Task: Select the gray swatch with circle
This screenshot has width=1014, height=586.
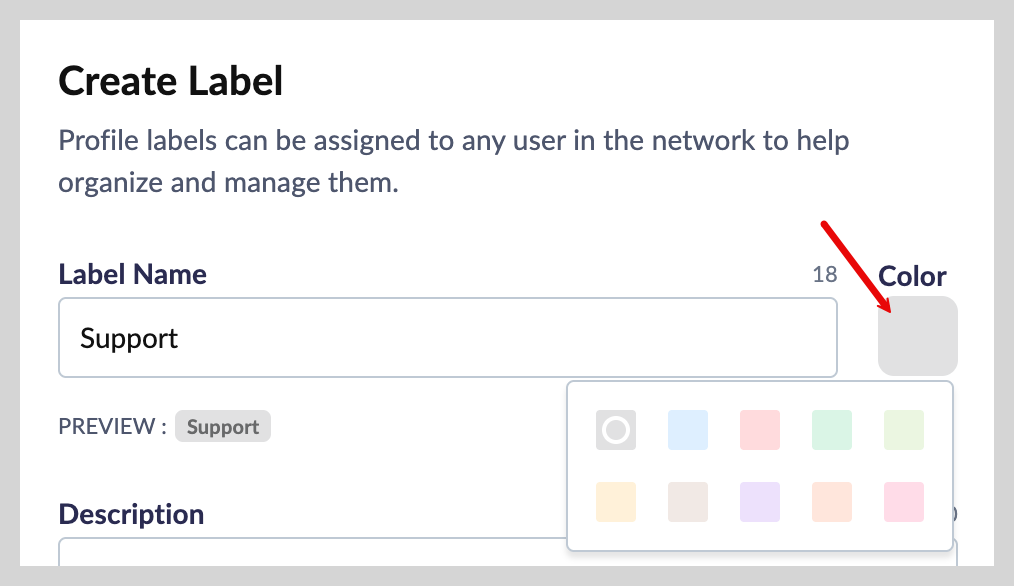Action: pos(616,430)
